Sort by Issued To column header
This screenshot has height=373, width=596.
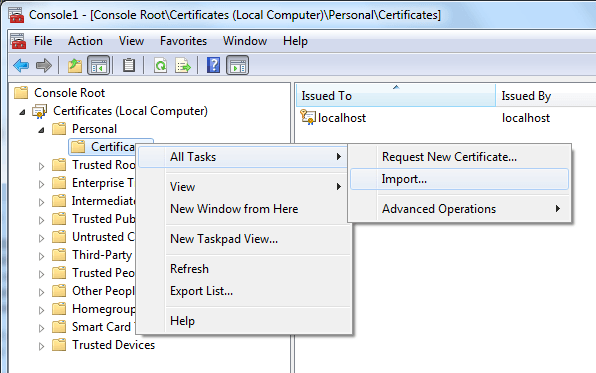pyautogui.click(x=396, y=96)
